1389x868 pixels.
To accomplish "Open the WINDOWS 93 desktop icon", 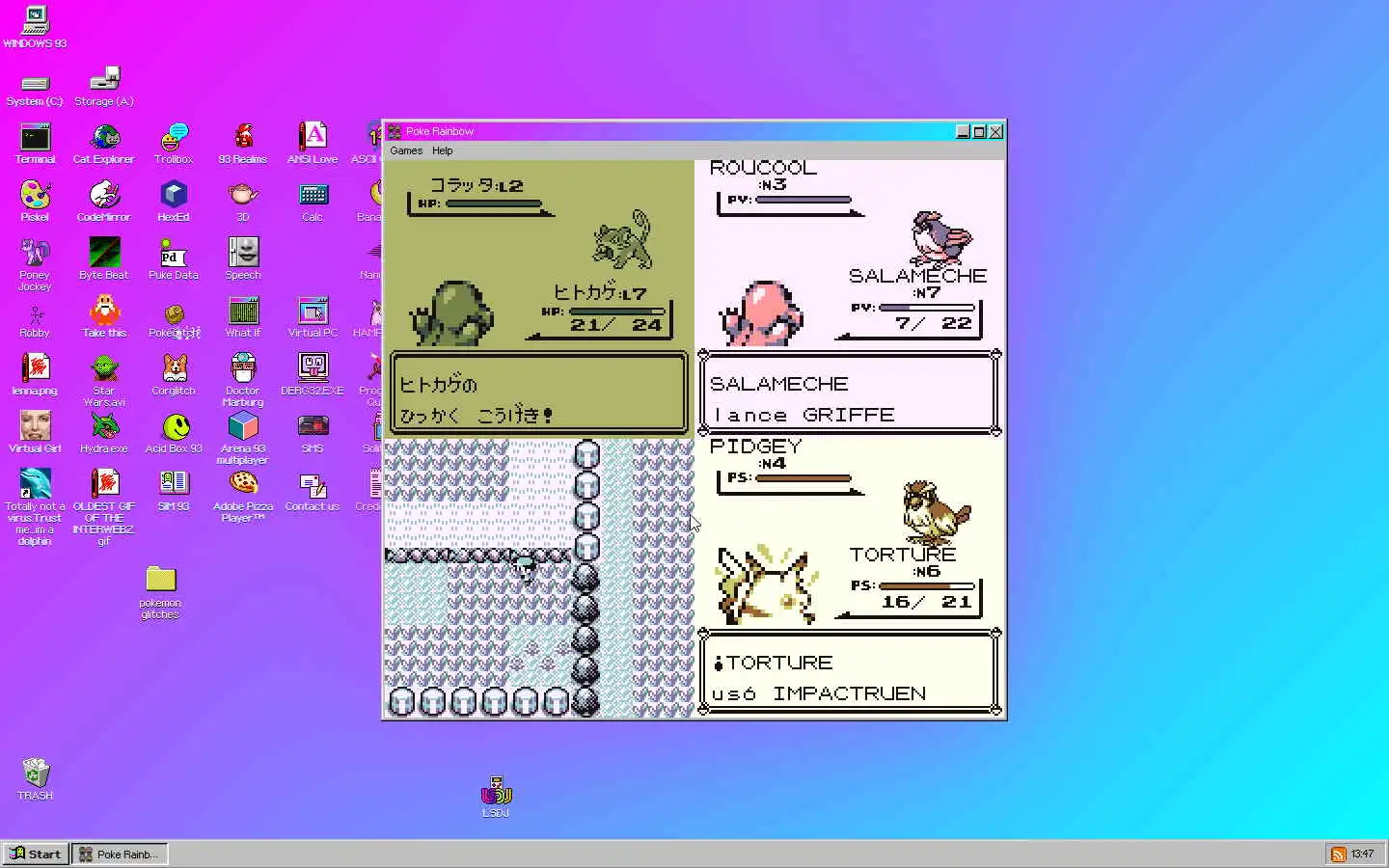I will (x=35, y=26).
